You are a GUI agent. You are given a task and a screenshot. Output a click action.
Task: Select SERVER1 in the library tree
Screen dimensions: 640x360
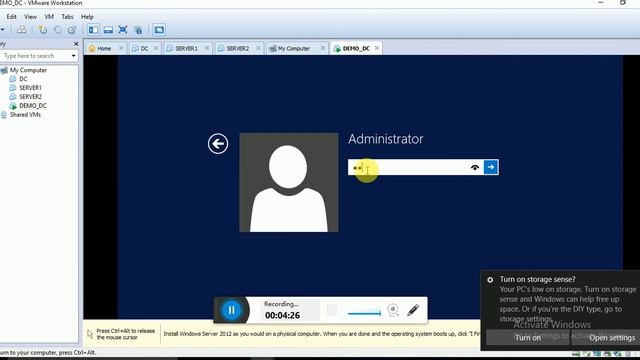(30, 88)
